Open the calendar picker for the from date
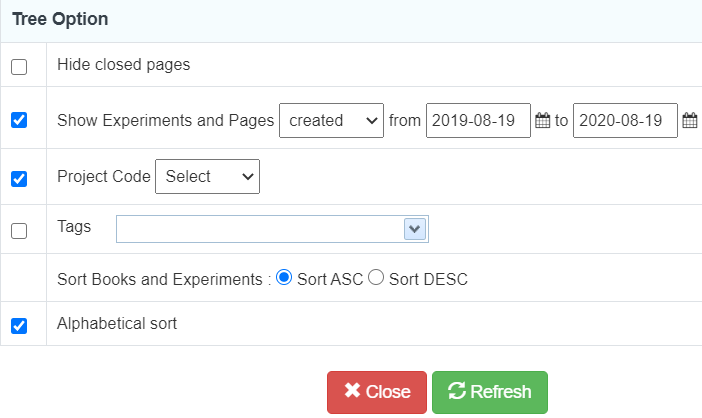The height and width of the screenshot is (418, 702). coord(542,120)
